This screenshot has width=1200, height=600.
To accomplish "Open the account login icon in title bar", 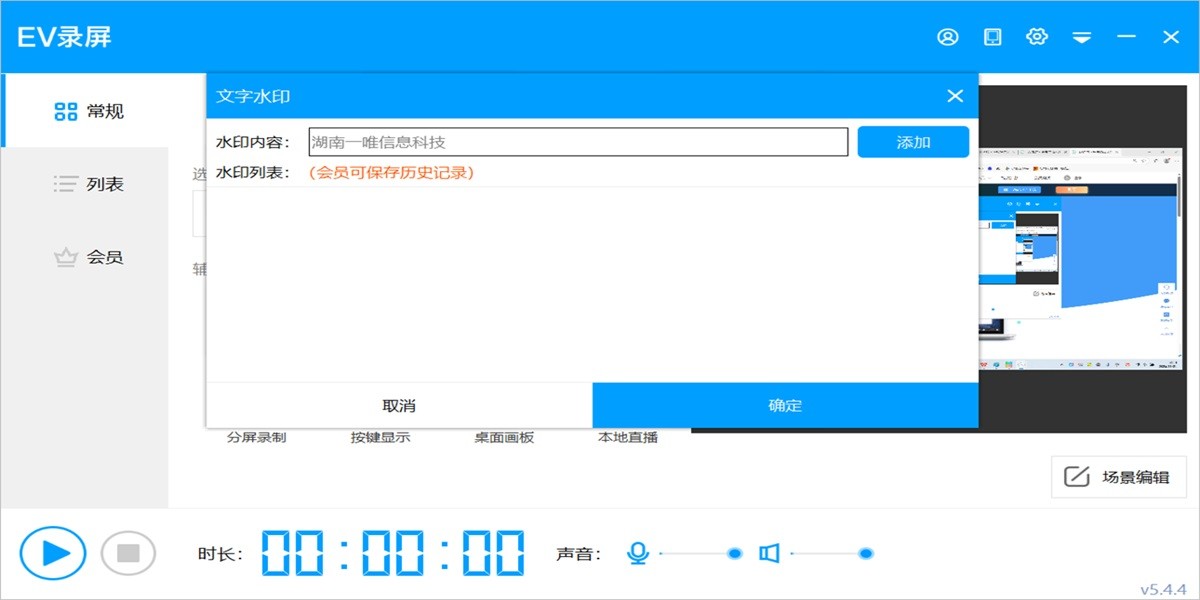I will pyautogui.click(x=948, y=36).
